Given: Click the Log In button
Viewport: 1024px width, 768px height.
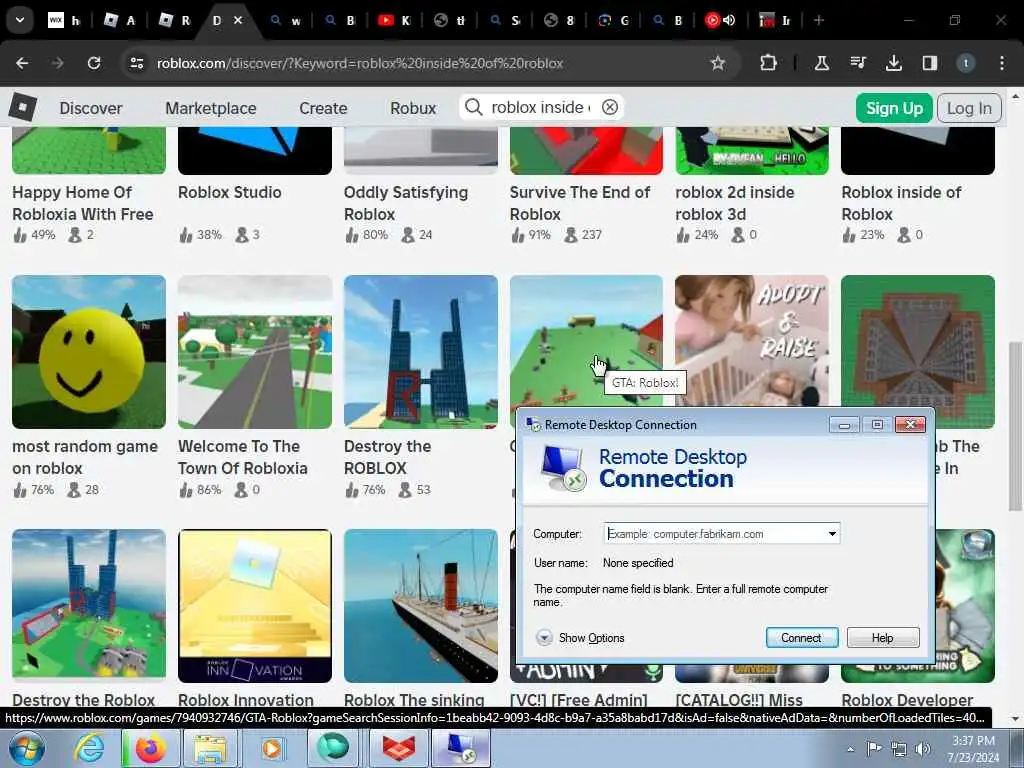Looking at the screenshot, I should [x=969, y=108].
